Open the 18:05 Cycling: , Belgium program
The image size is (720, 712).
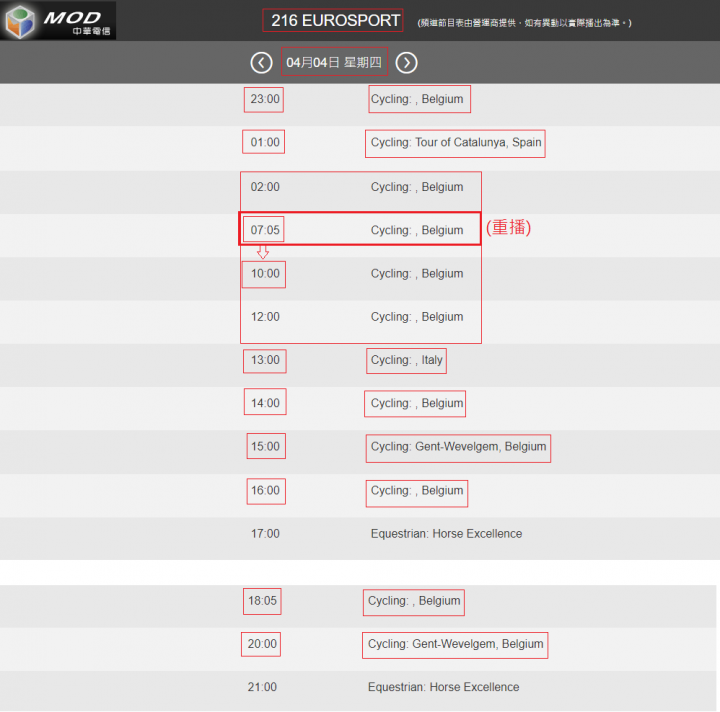tap(414, 600)
